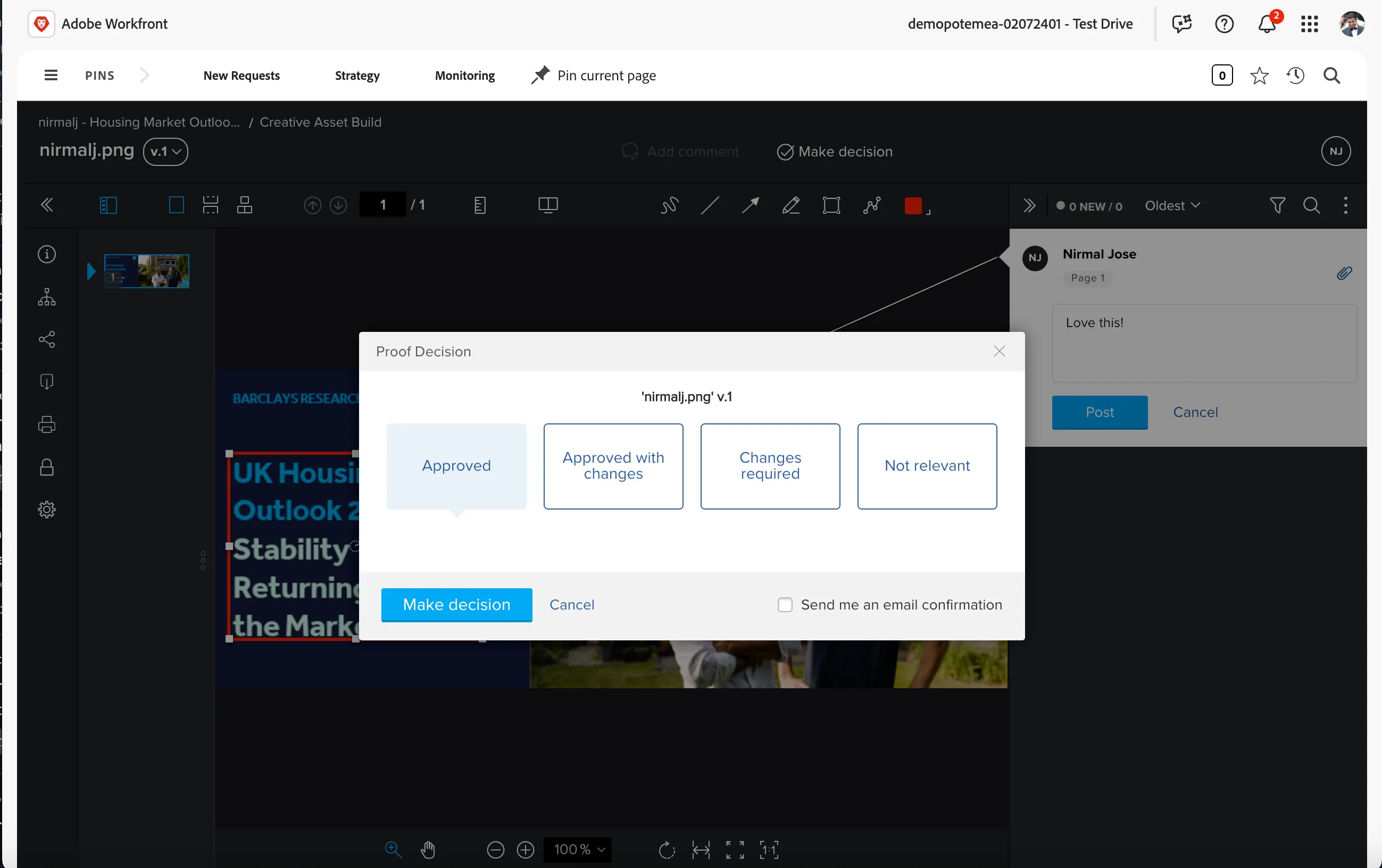Viewport: 1382px width, 868px height.
Task: Open the help question mark icon
Action: coord(1223,23)
